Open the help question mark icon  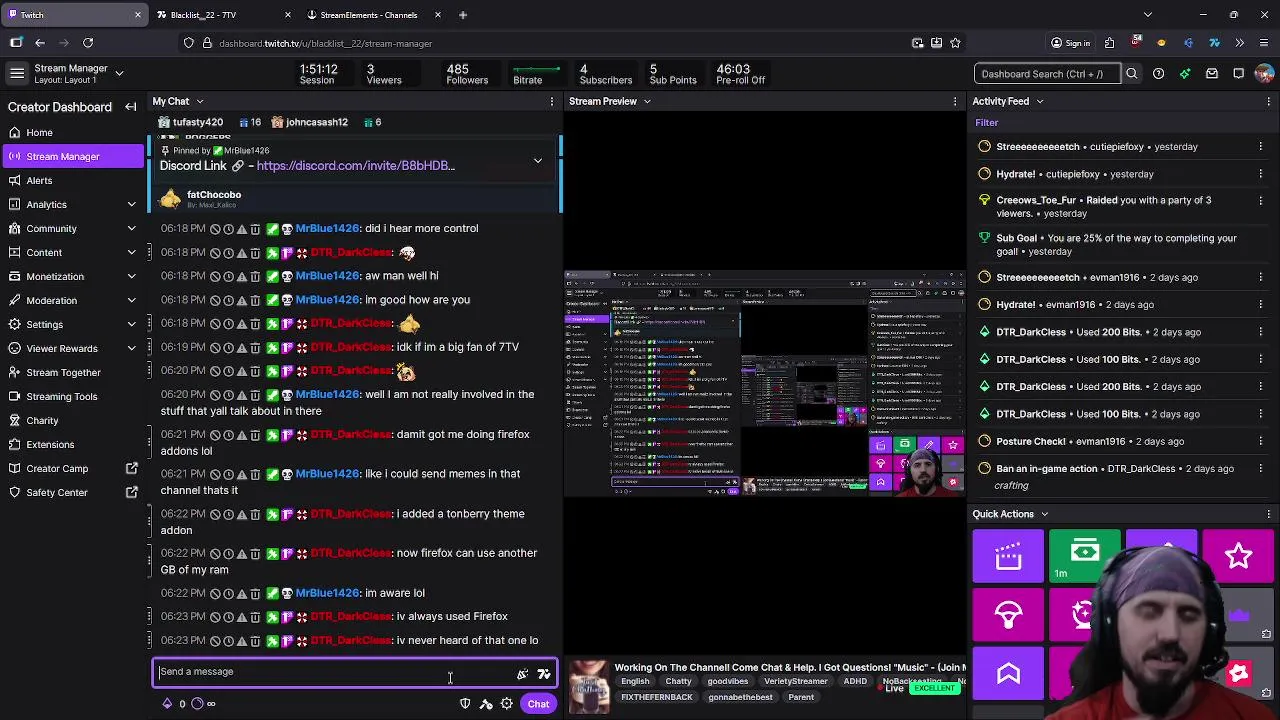pyautogui.click(x=1158, y=74)
